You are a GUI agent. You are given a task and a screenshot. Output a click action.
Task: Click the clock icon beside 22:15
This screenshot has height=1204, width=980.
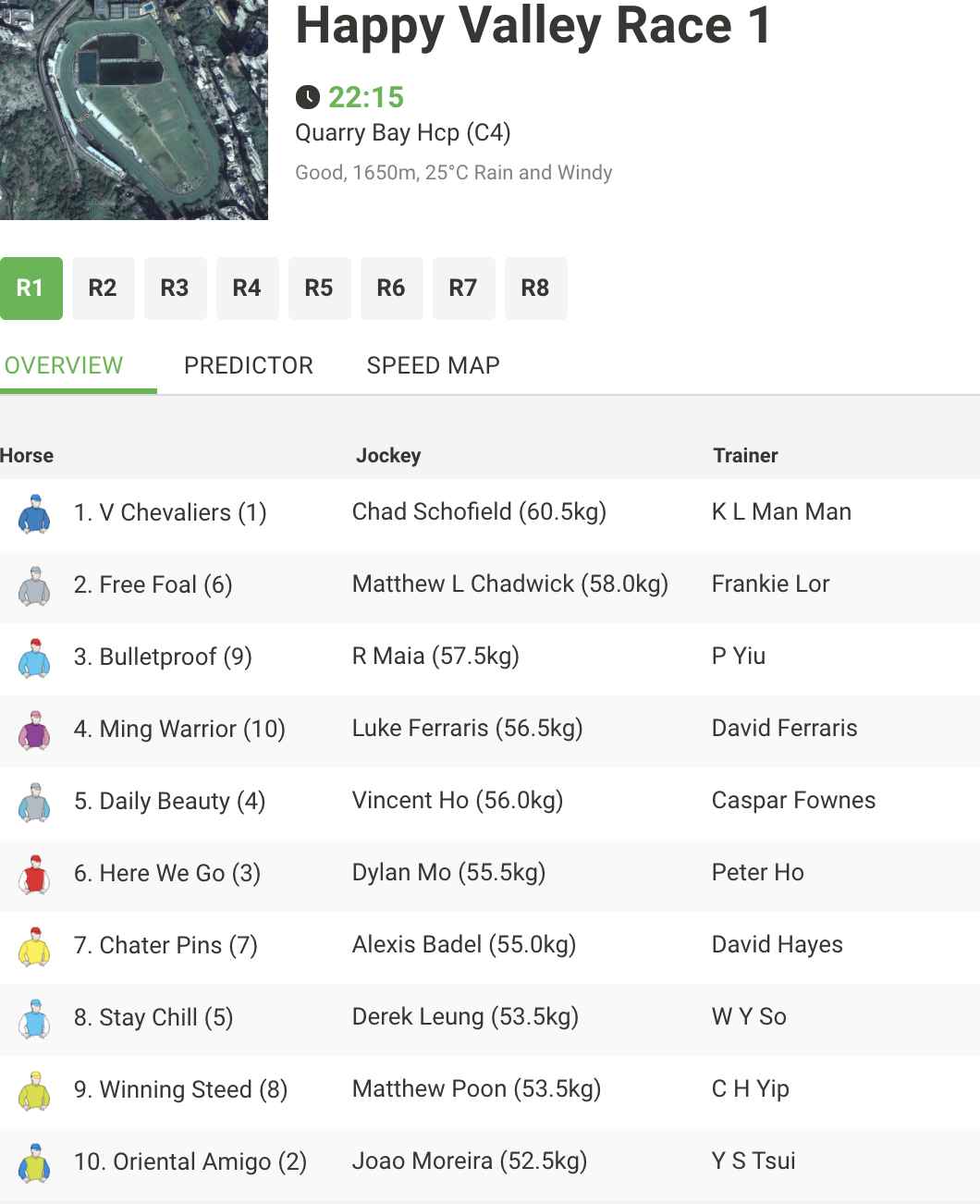307,97
